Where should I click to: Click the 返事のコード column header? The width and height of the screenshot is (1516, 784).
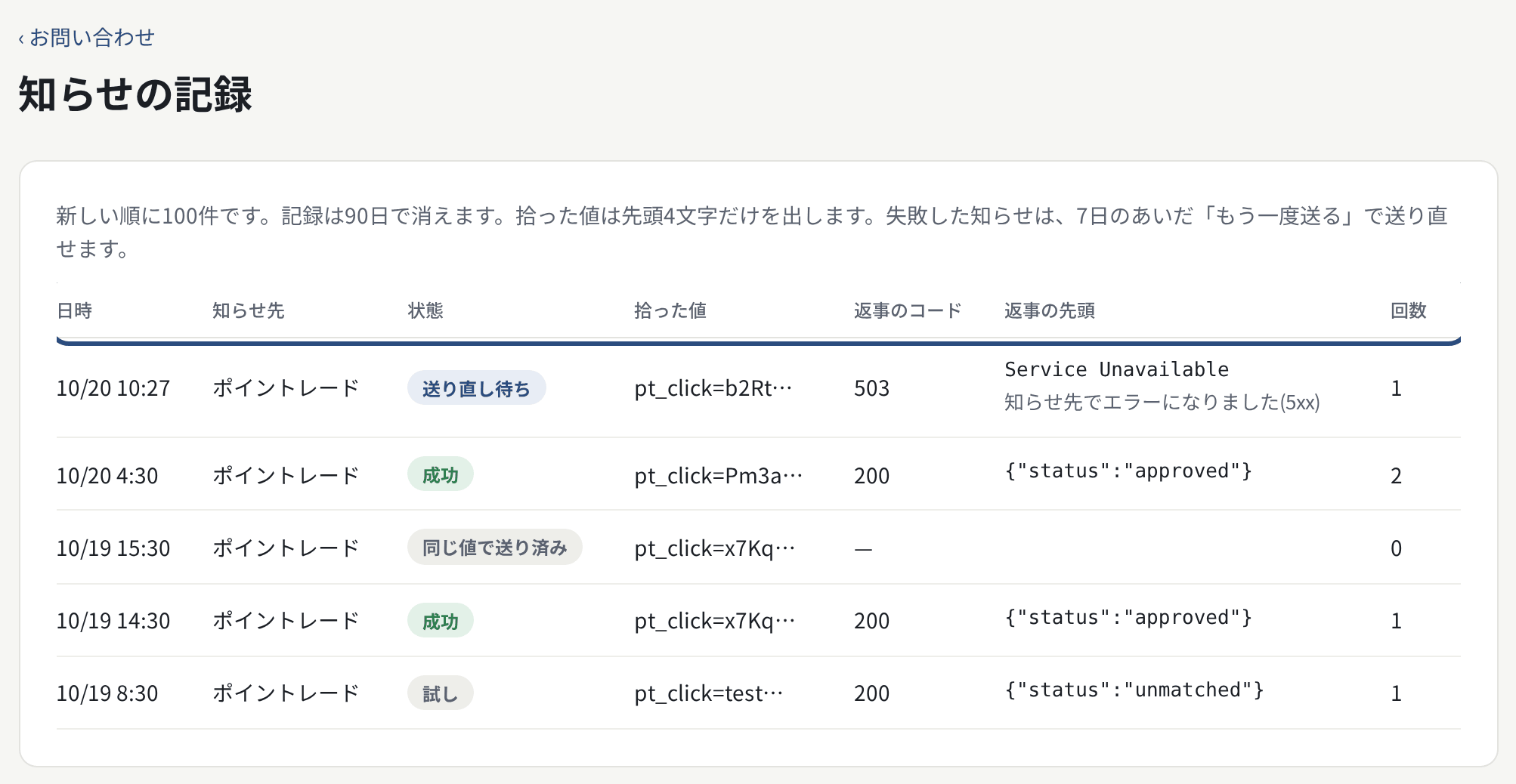[908, 310]
